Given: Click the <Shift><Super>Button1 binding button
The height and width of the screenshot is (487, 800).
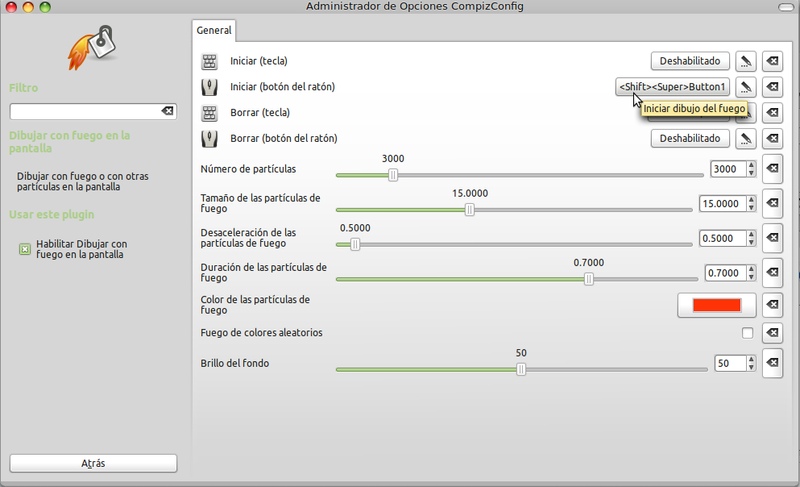Looking at the screenshot, I should pos(673,87).
